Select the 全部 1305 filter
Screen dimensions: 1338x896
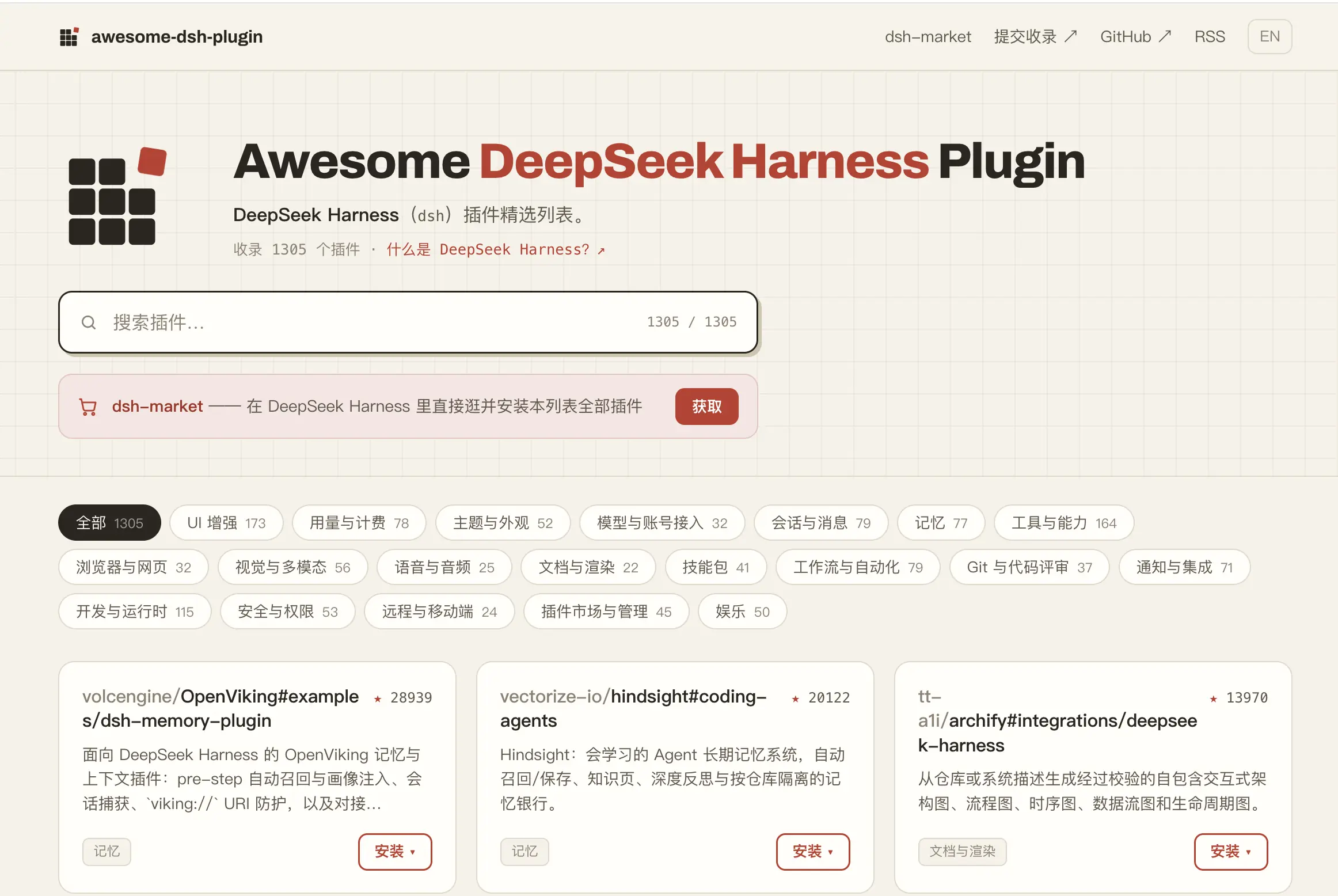click(109, 523)
